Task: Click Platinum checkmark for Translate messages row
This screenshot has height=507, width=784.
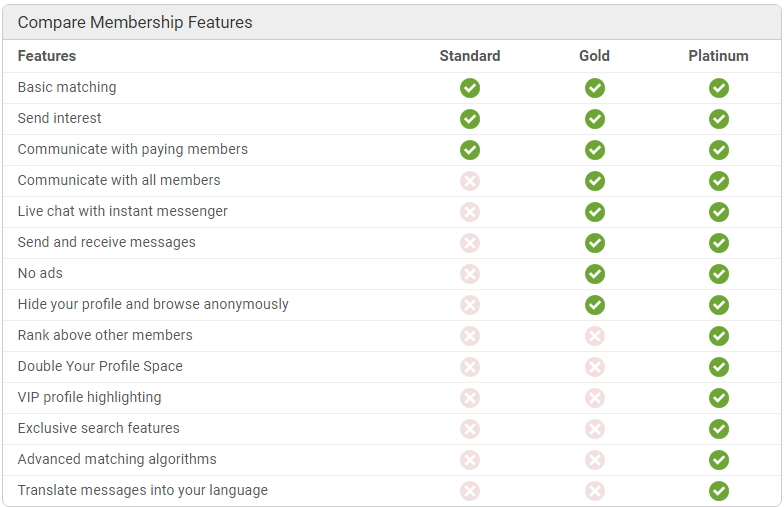Action: [718, 491]
